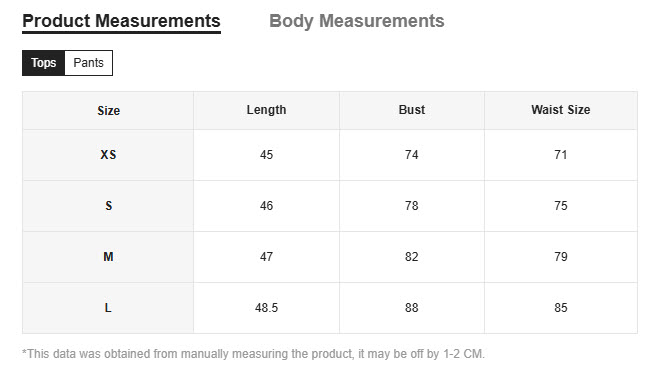Screen dimensions: 652x369
Task: Select the Tops size chart
Action: pos(44,63)
